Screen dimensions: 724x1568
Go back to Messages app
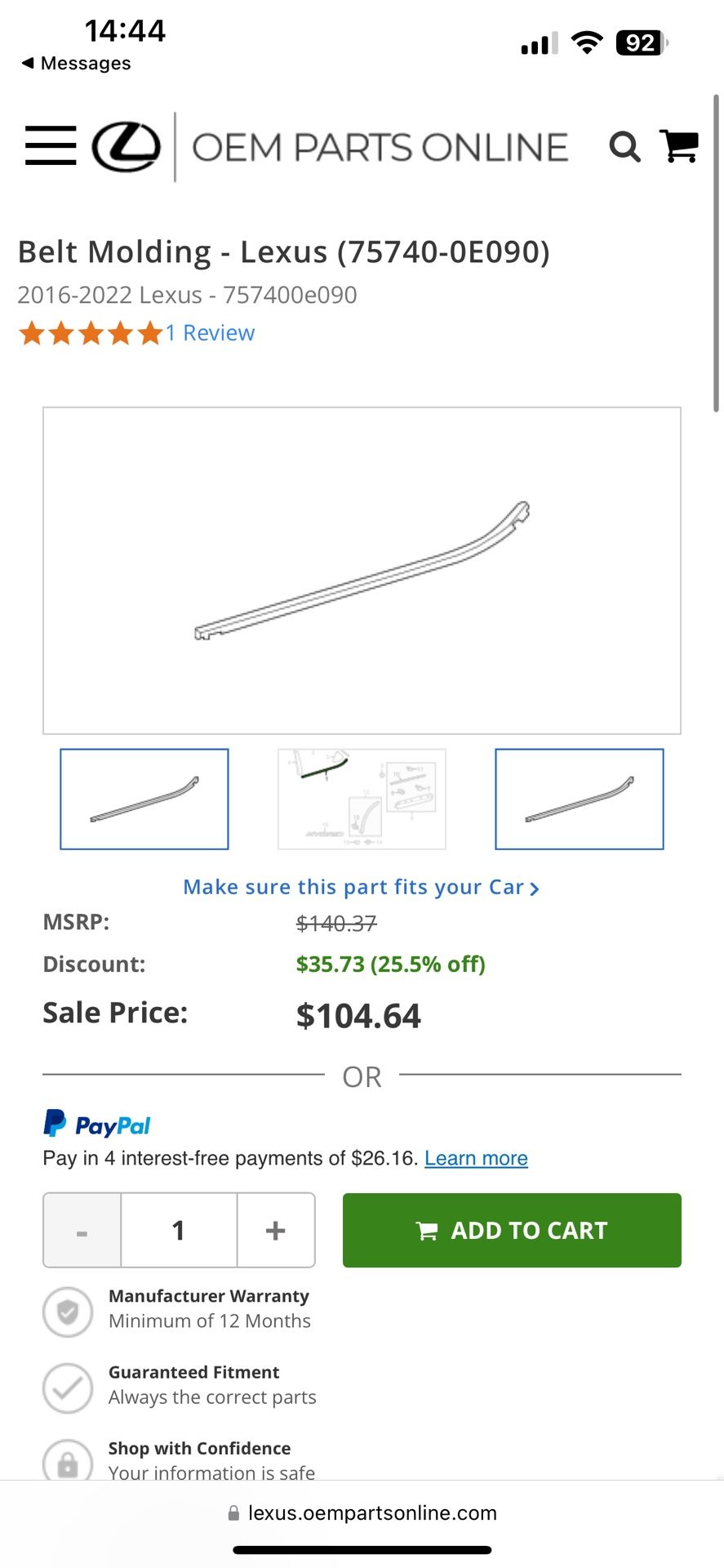coord(76,64)
